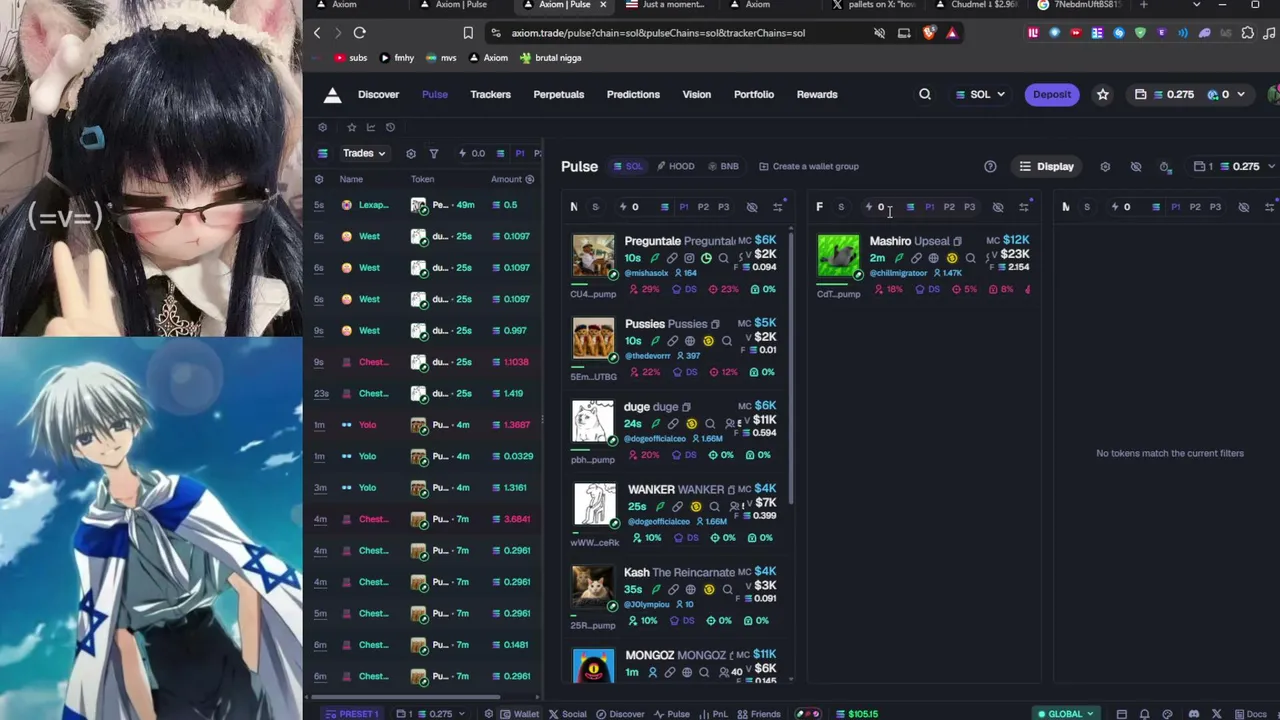
Task: Open the Wallet tracker in the bottom bar
Action: click(519, 714)
